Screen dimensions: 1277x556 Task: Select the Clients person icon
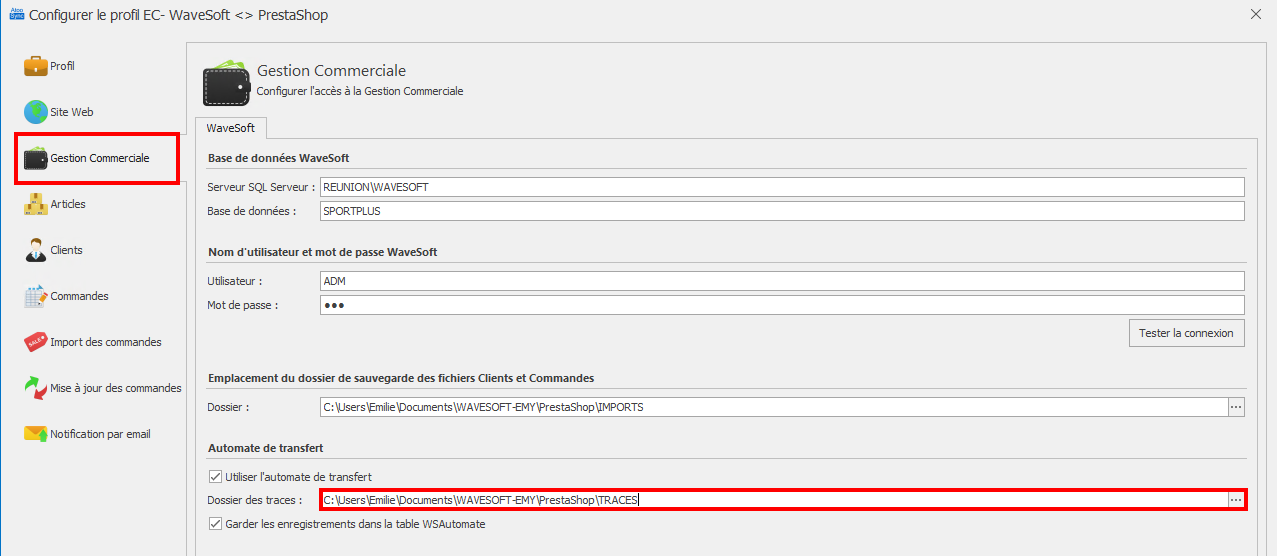click(x=36, y=250)
